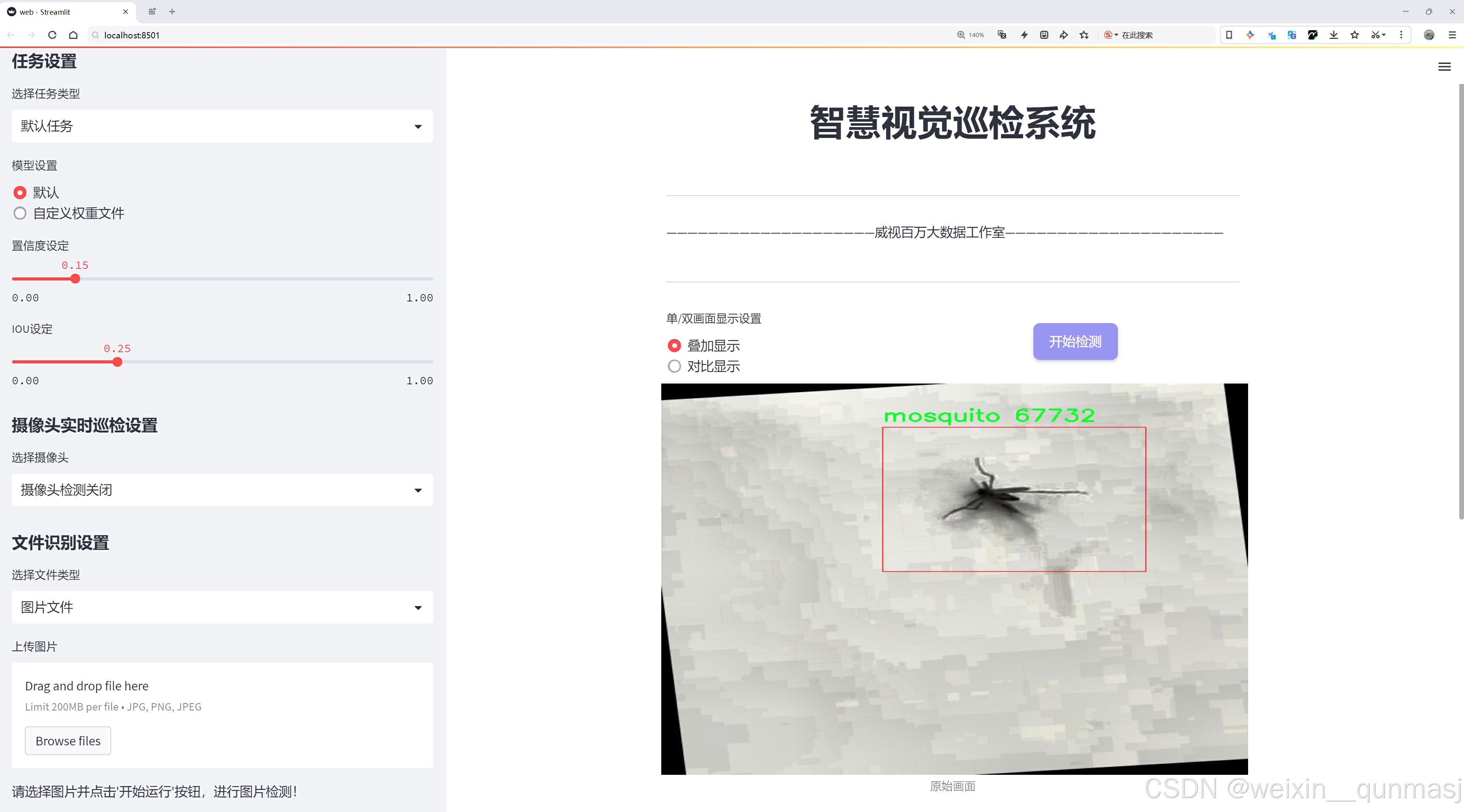Select the 对比显示 display mode

(674, 366)
